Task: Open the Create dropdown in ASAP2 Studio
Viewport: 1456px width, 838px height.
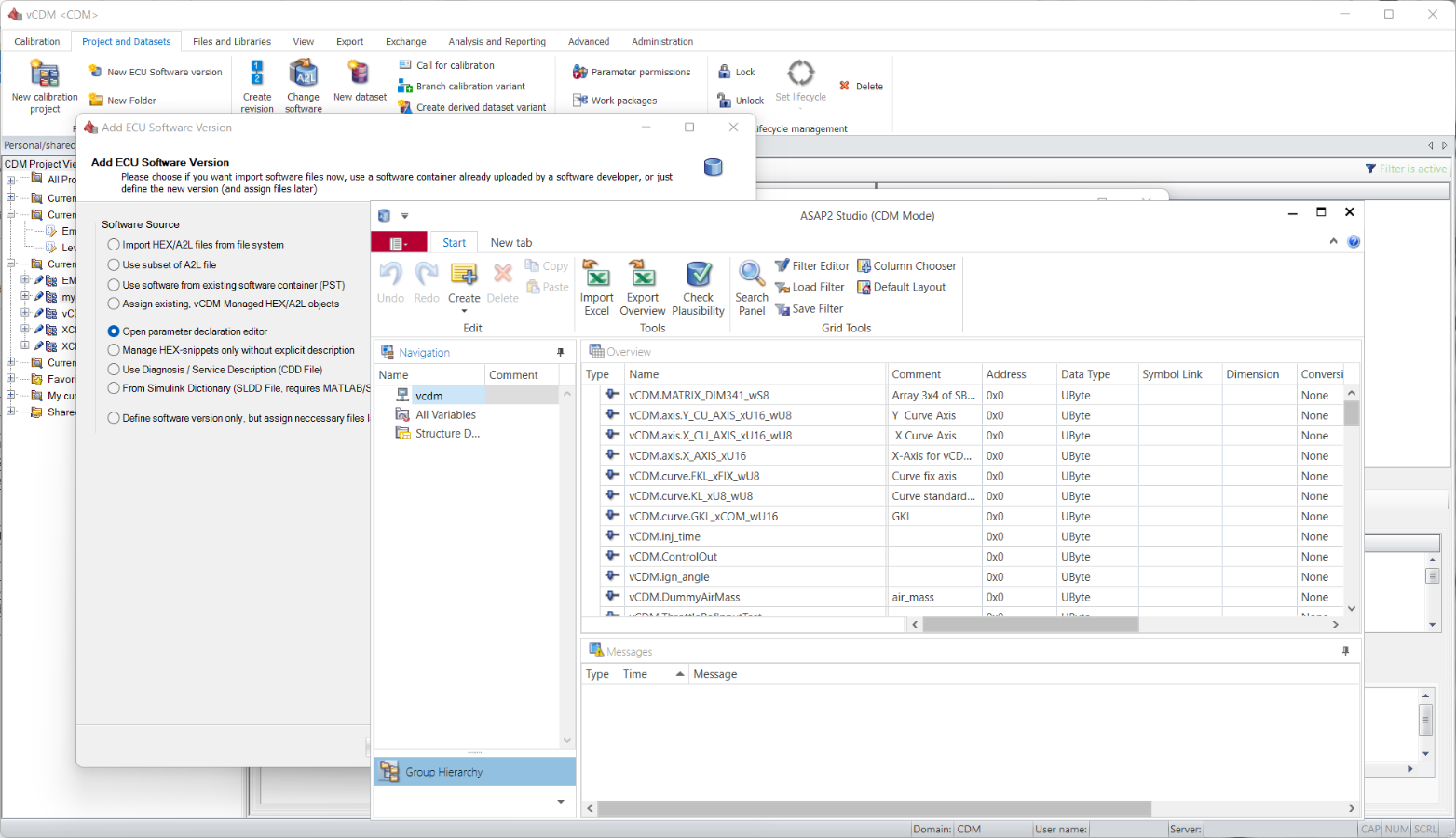Action: (464, 311)
